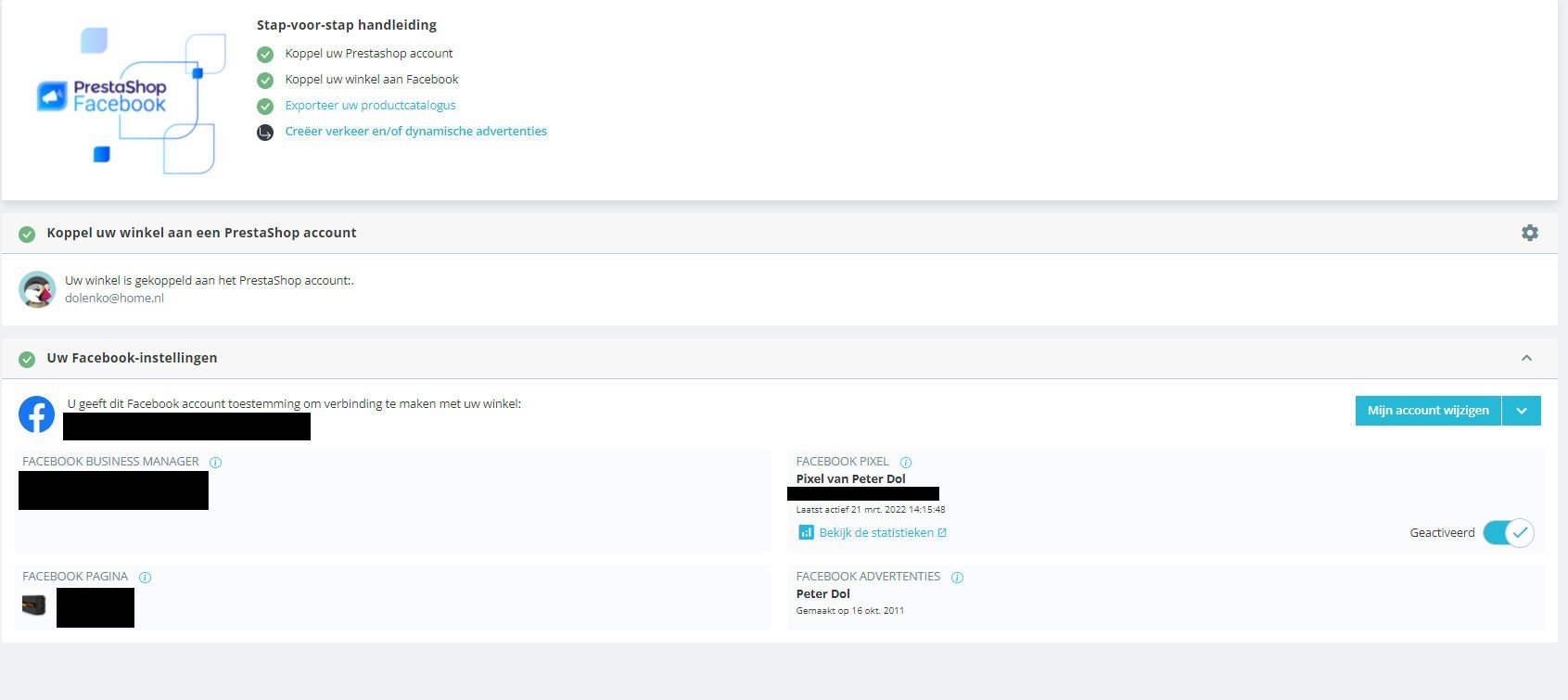
Task: Toggle the 'Geactiveerd' pixel switch
Action: point(1508,533)
